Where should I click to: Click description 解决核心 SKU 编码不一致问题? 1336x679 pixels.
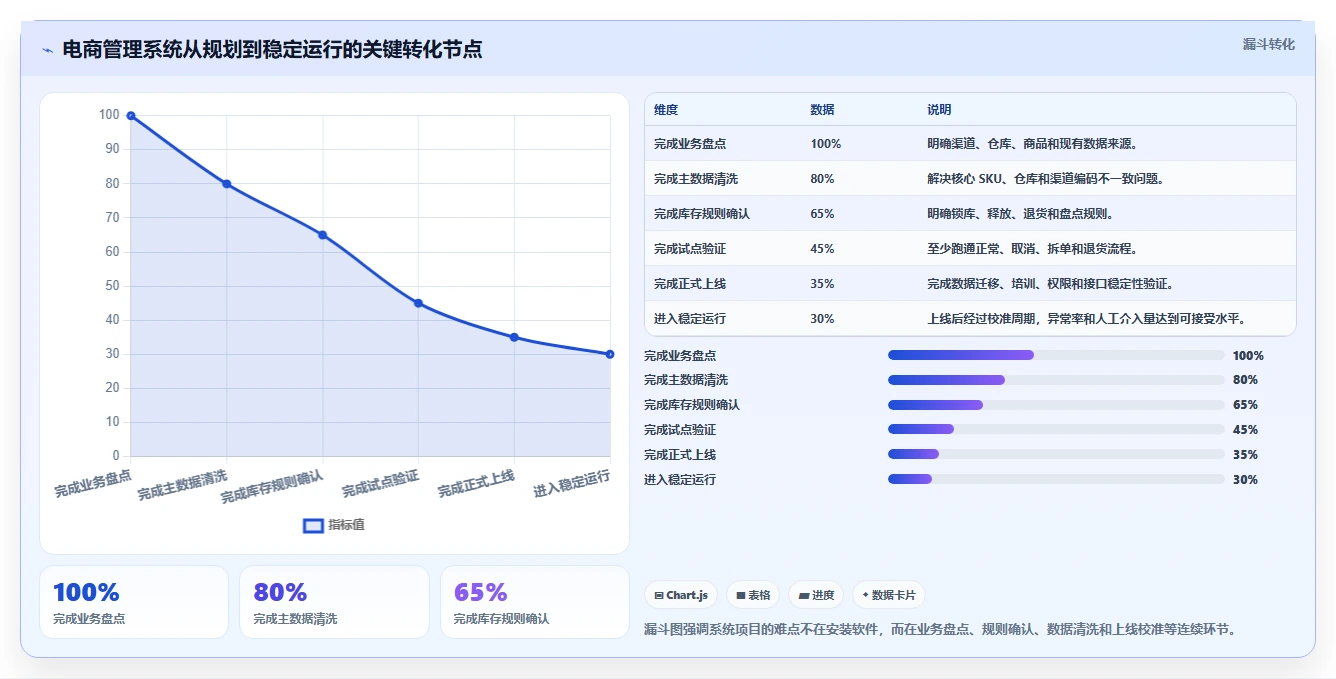pos(1045,179)
